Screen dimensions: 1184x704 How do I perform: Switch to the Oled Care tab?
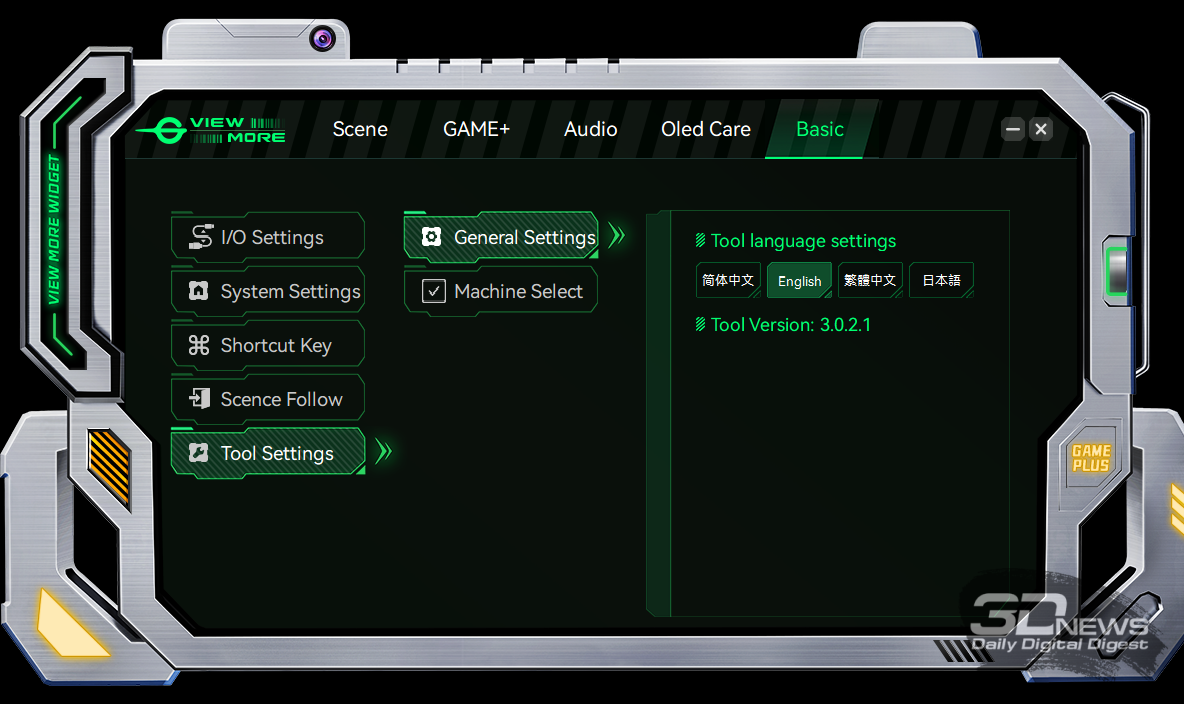tap(705, 129)
